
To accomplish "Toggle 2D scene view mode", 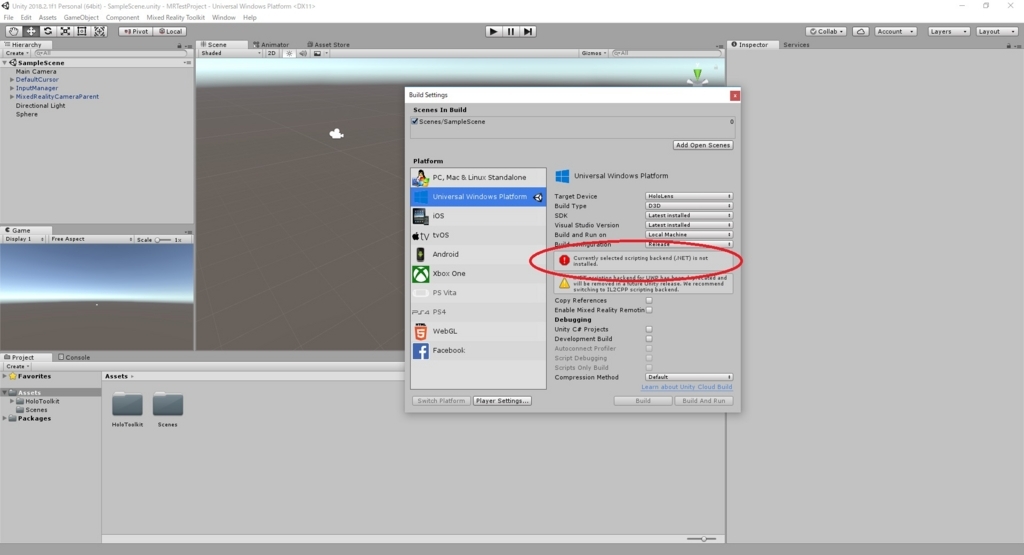I will [x=272, y=54].
